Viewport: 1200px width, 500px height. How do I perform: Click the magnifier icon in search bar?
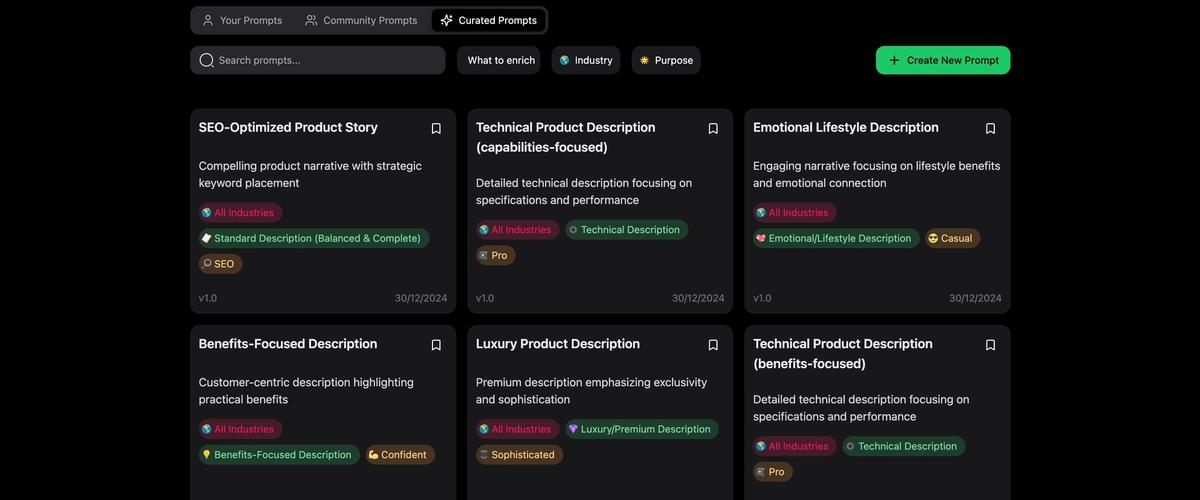point(207,60)
